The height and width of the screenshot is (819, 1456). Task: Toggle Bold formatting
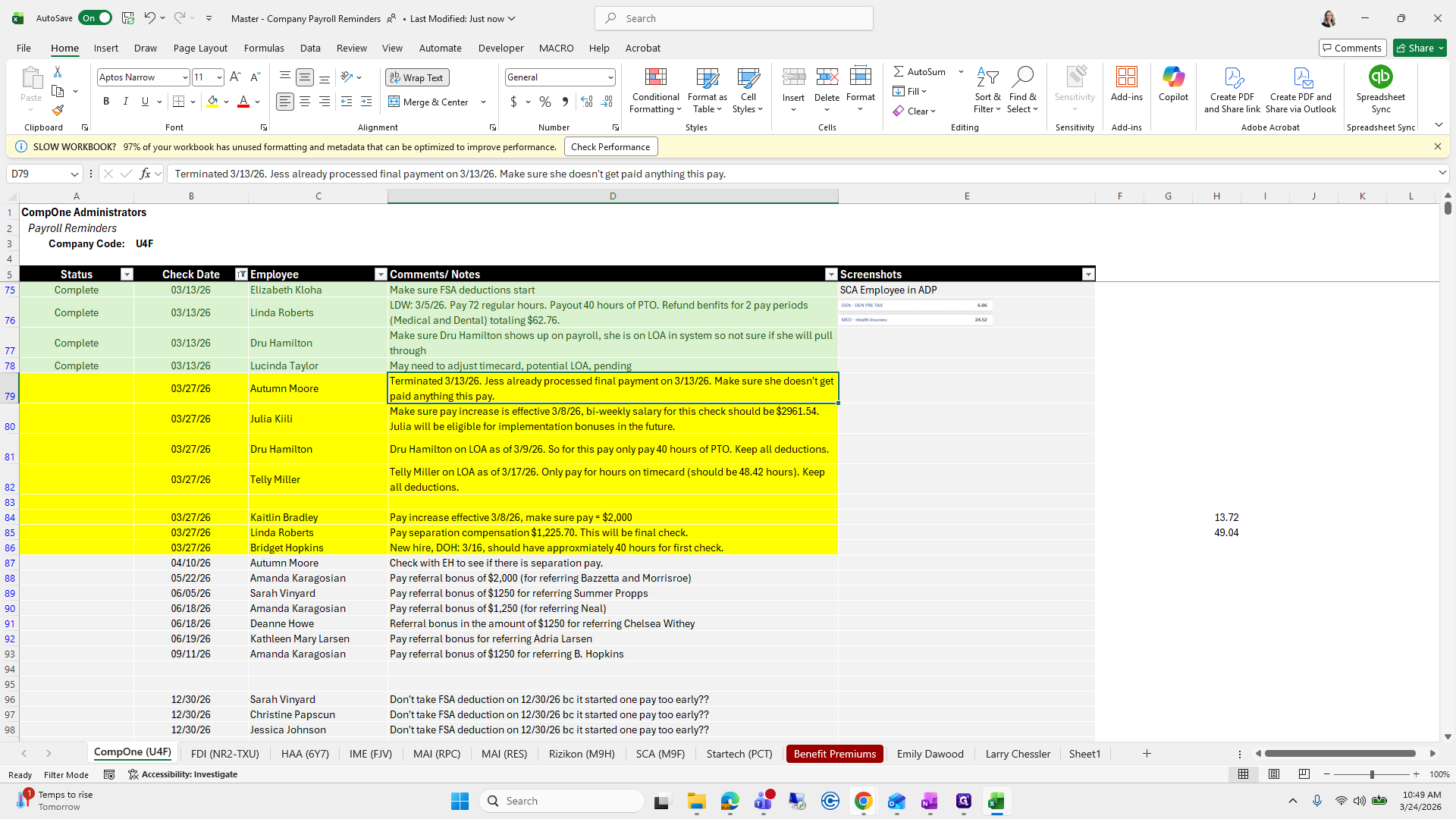tap(106, 102)
